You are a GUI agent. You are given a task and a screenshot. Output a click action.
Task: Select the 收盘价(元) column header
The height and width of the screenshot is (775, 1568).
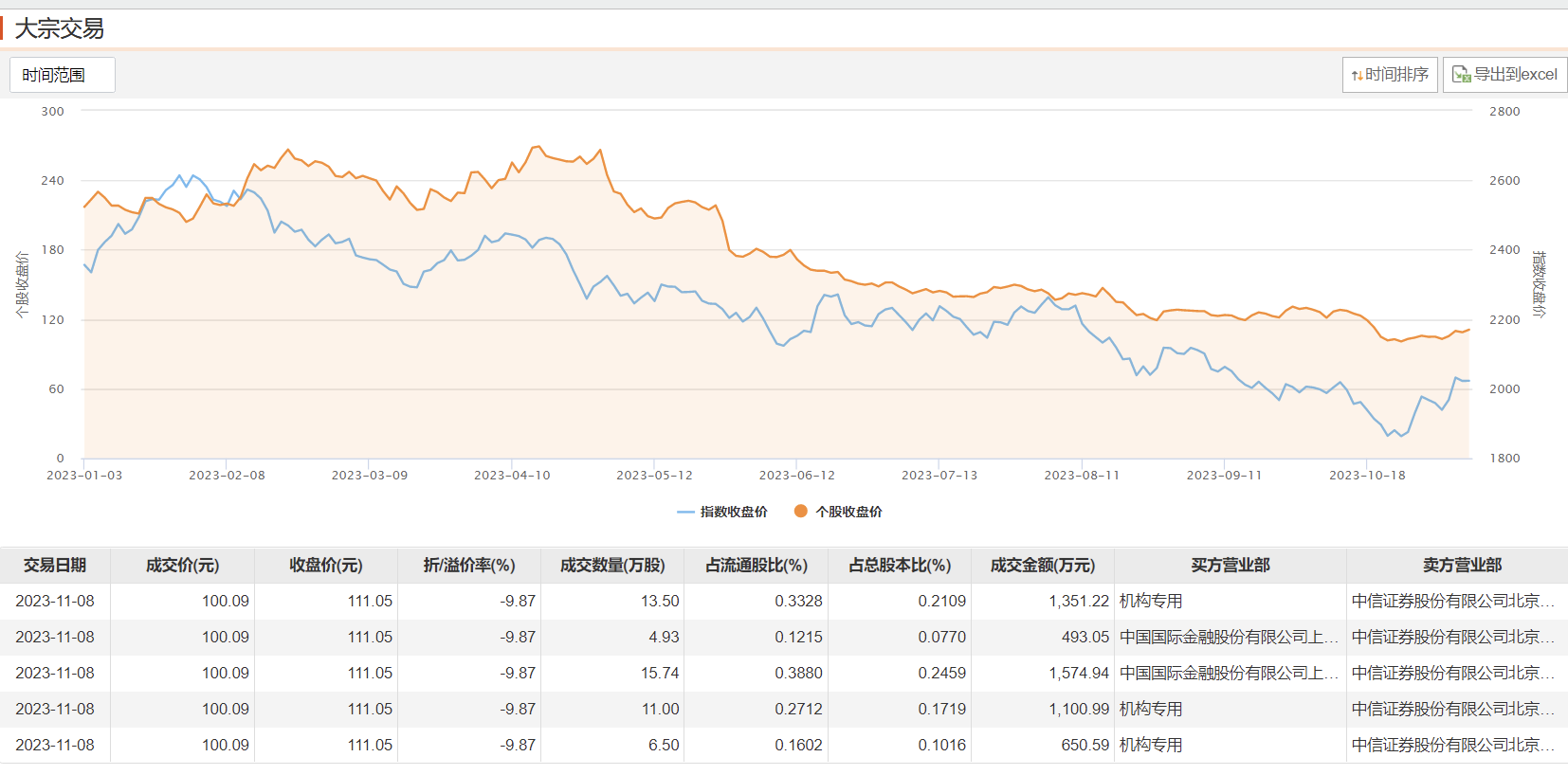click(325, 566)
